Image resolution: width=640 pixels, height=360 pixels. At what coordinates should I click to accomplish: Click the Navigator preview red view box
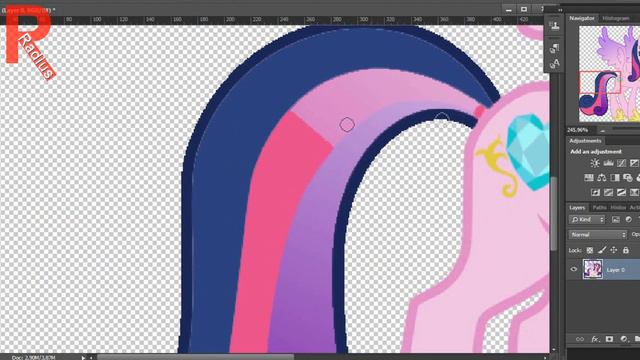(x=600, y=82)
